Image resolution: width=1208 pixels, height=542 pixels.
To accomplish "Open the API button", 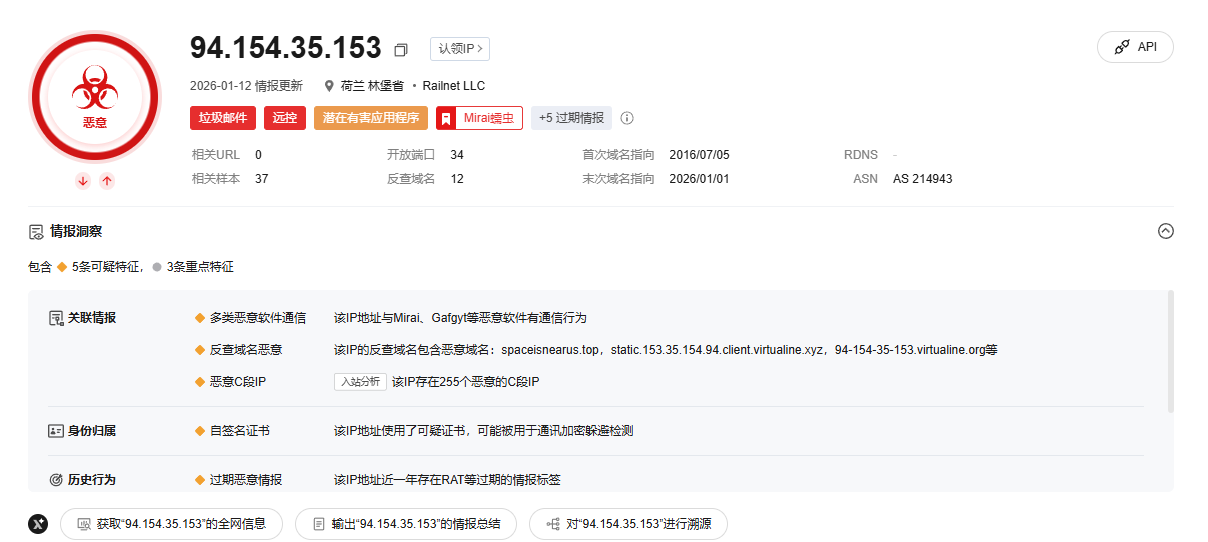I will point(1135,47).
